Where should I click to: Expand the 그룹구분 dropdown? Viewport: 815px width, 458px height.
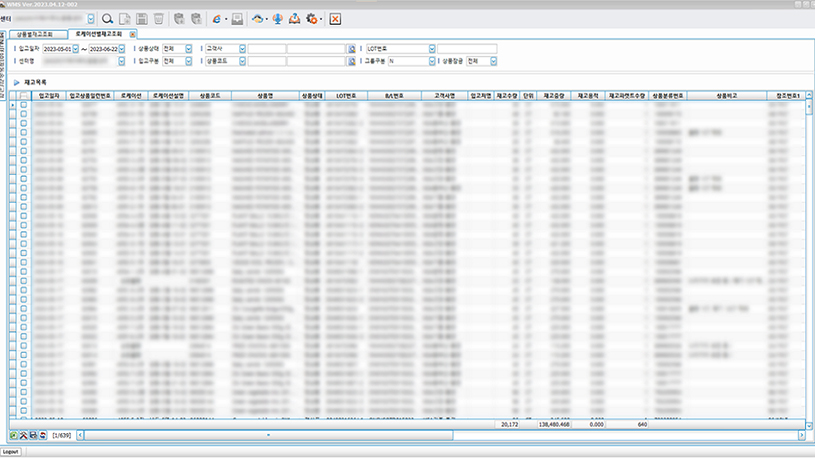[x=431, y=61]
